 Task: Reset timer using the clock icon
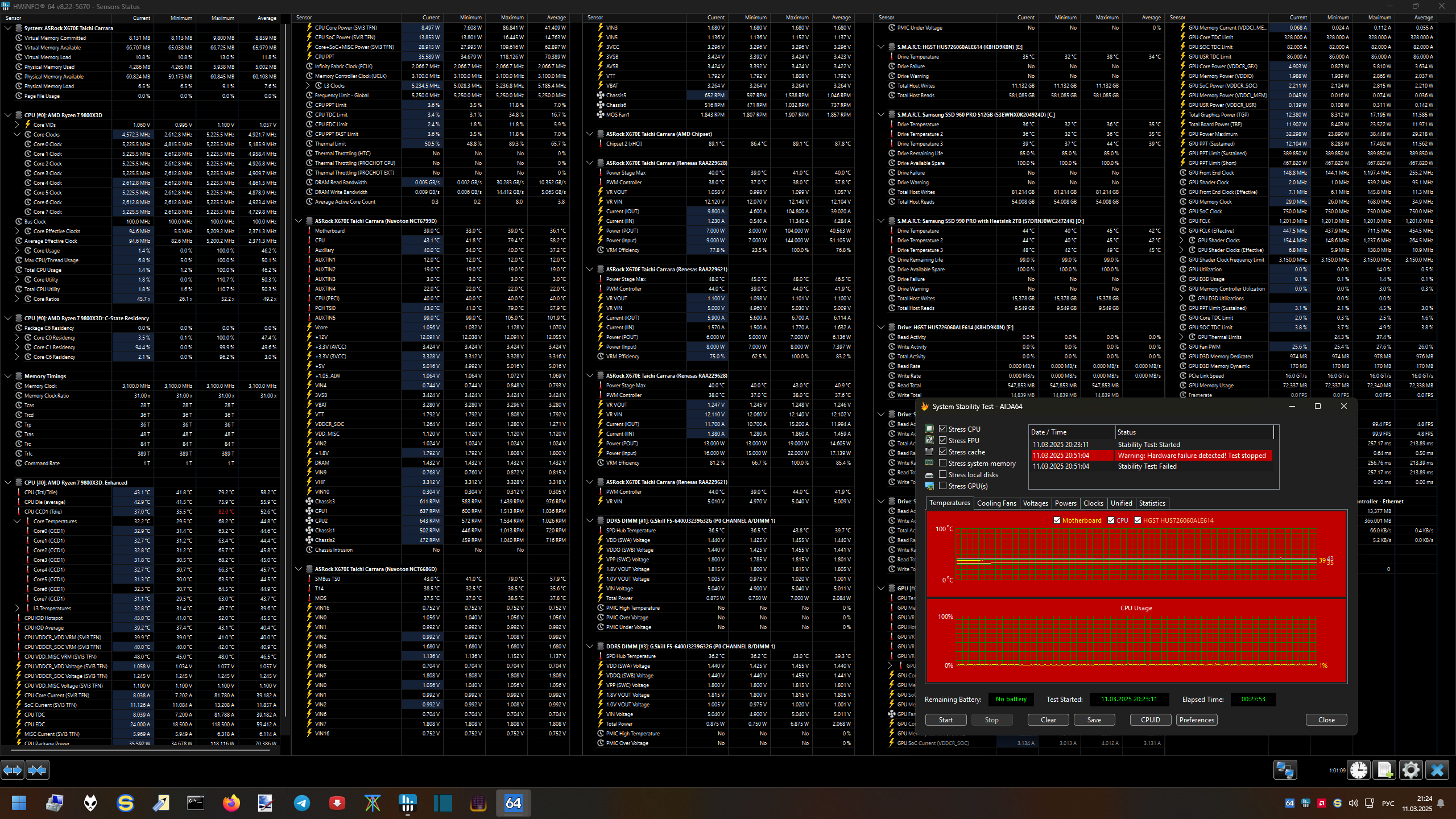pyautogui.click(x=1359, y=770)
